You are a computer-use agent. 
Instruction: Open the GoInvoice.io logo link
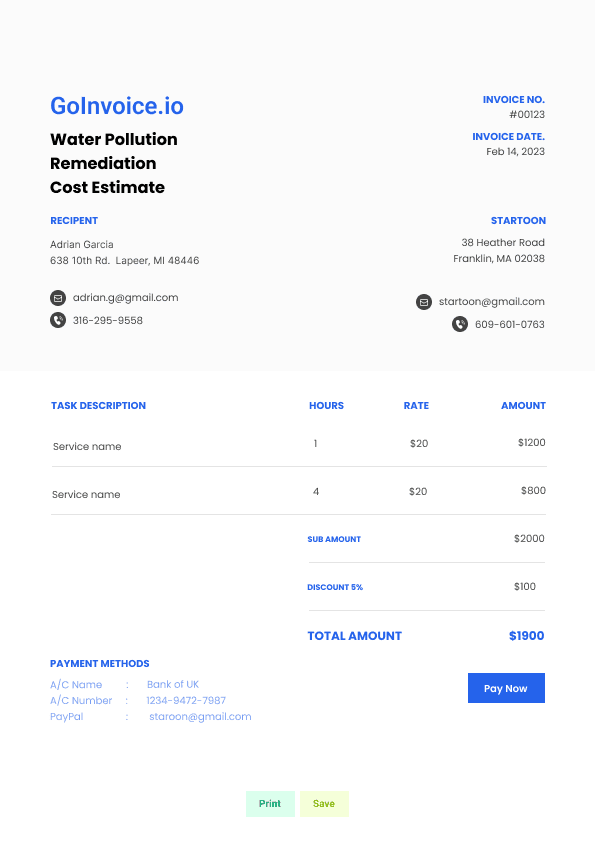click(117, 106)
